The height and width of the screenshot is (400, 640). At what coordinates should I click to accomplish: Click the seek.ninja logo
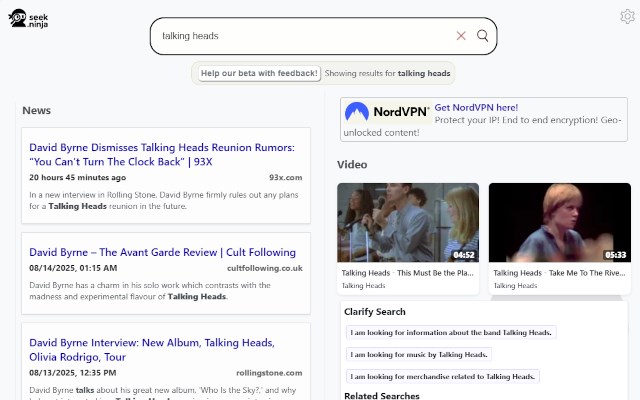[x=28, y=18]
